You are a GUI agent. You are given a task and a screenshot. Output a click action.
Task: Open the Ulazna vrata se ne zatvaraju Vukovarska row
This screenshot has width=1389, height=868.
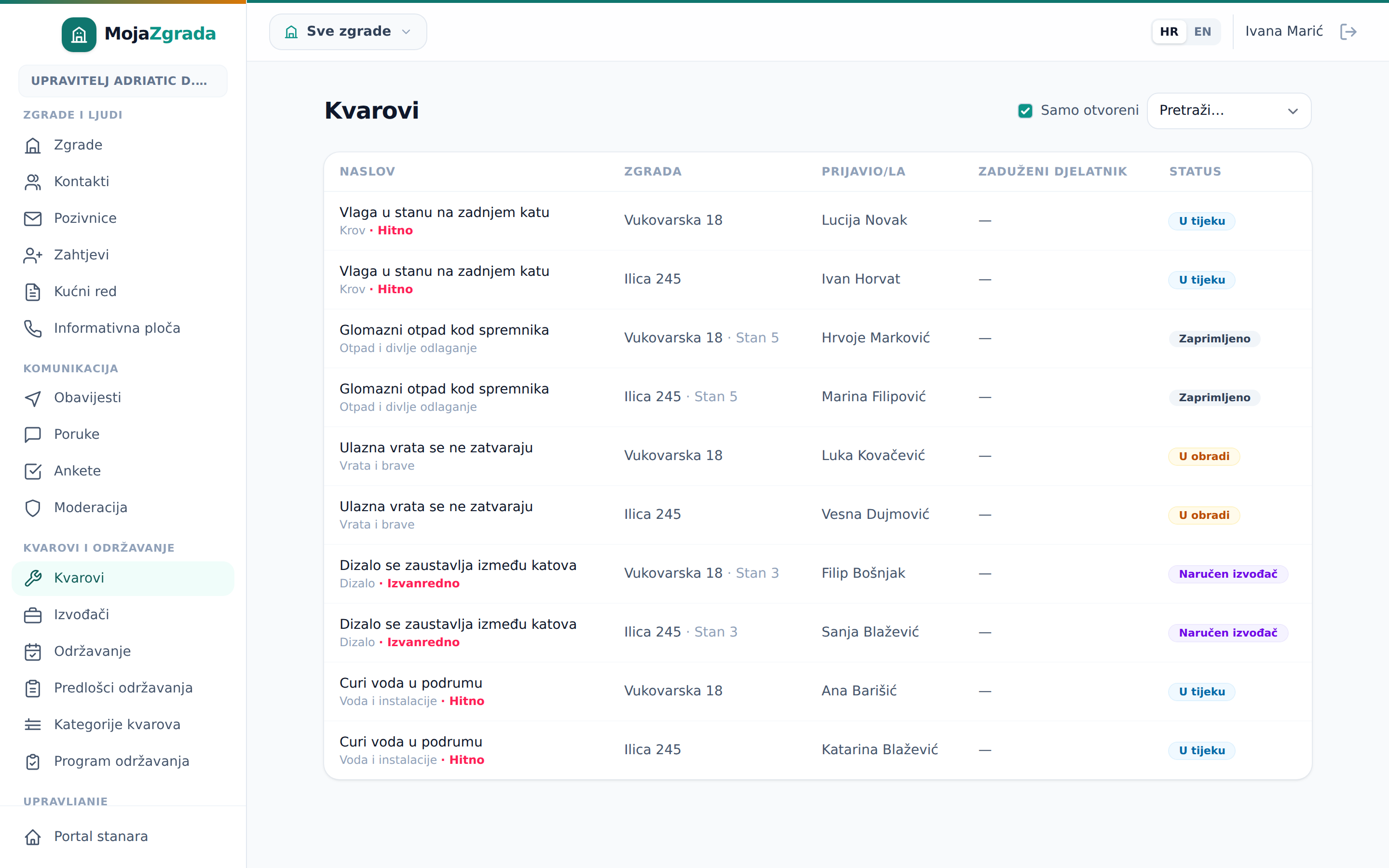817,456
